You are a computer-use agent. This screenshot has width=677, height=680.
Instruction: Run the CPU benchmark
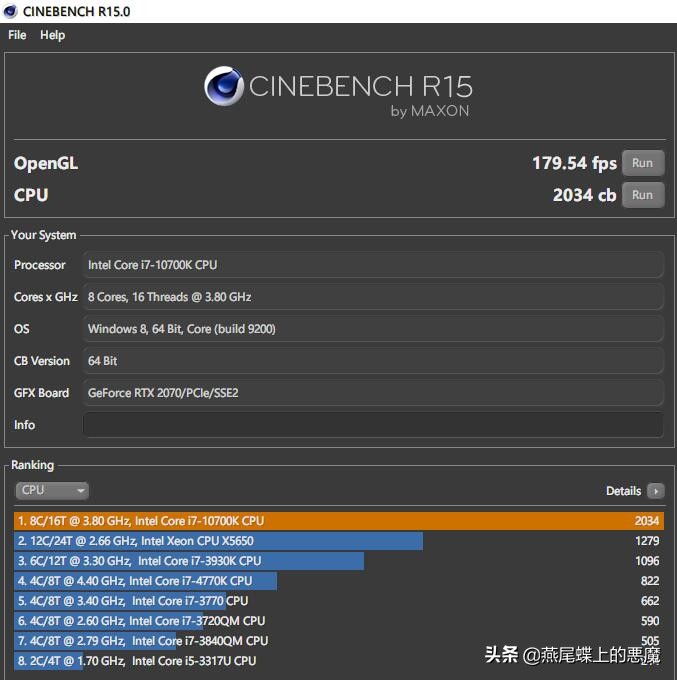[x=643, y=195]
